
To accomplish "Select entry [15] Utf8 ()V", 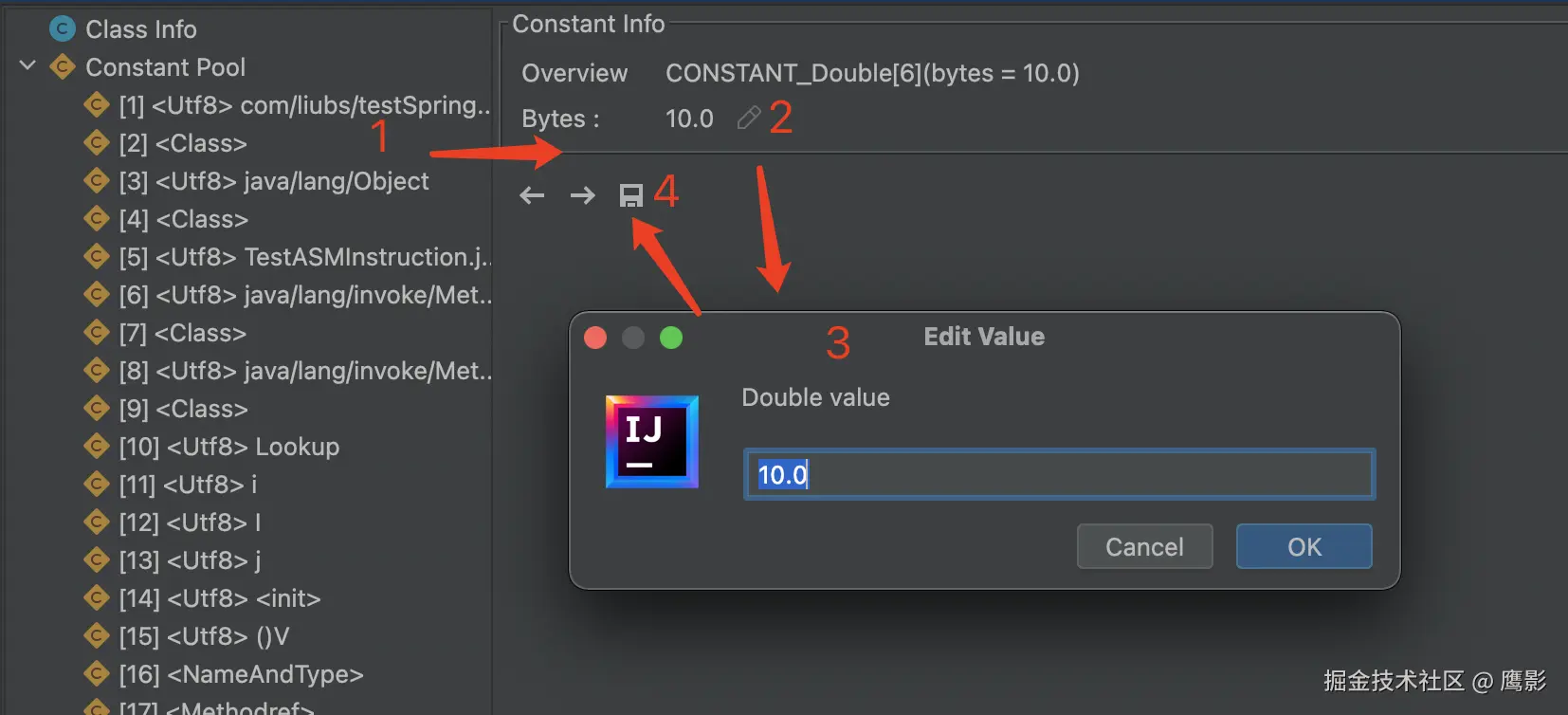I will 204,636.
